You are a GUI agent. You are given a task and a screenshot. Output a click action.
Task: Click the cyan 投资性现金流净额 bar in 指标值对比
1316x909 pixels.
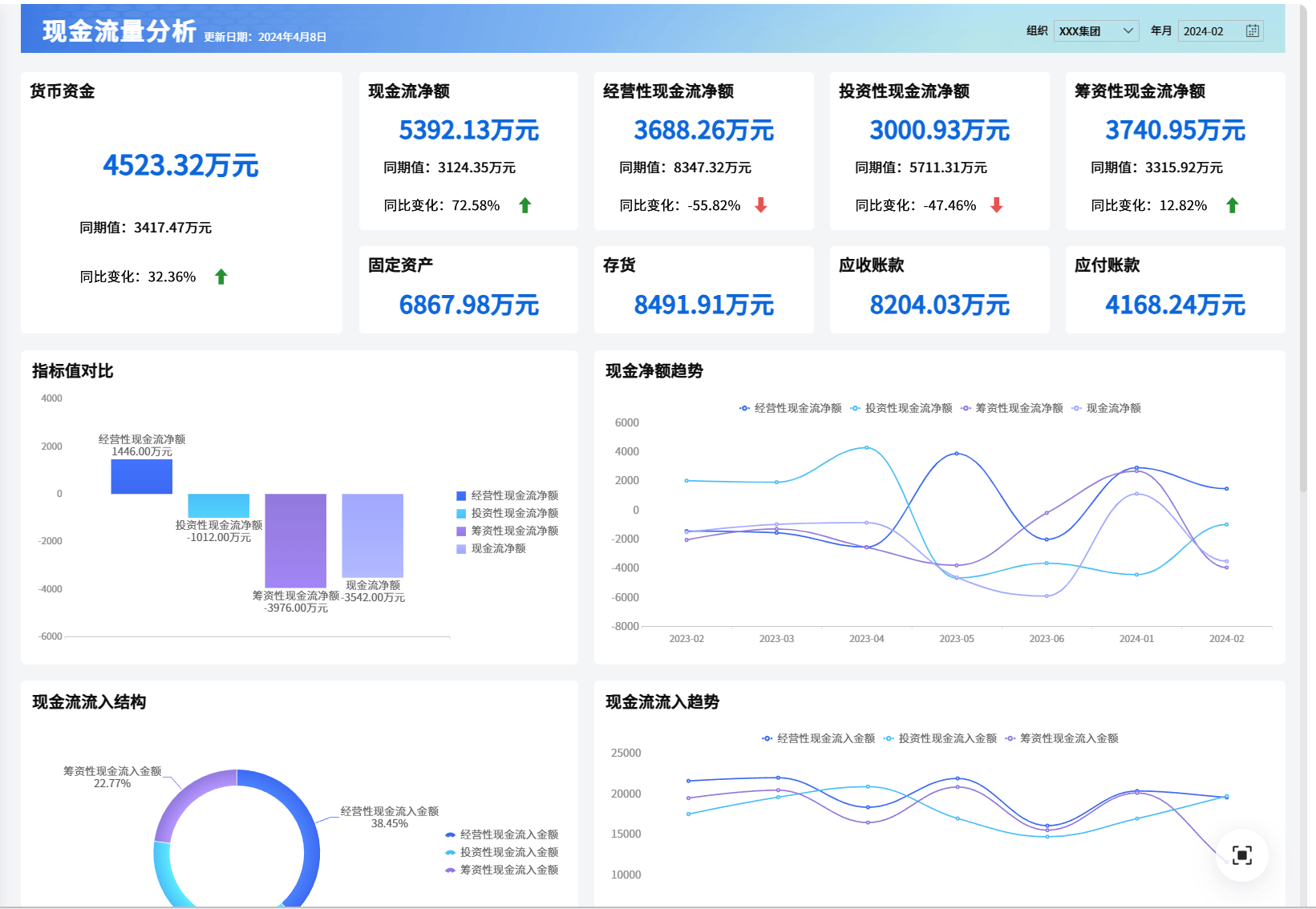pyautogui.click(x=219, y=506)
